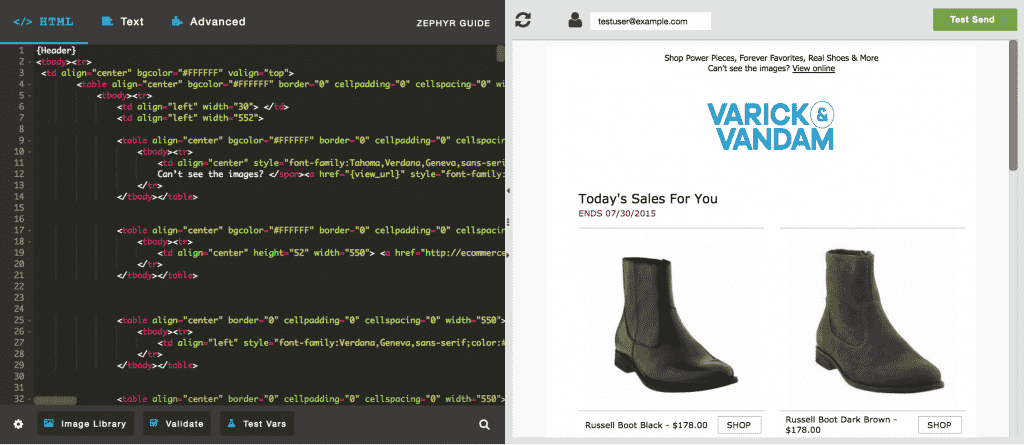Click the Varick & Vandam logo

(768, 126)
